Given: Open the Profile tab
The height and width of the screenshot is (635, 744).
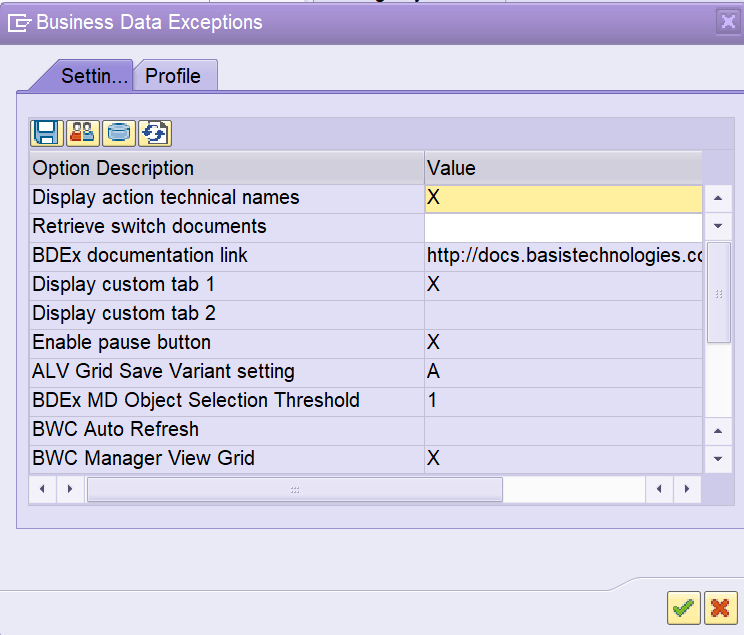Looking at the screenshot, I should (x=173, y=76).
